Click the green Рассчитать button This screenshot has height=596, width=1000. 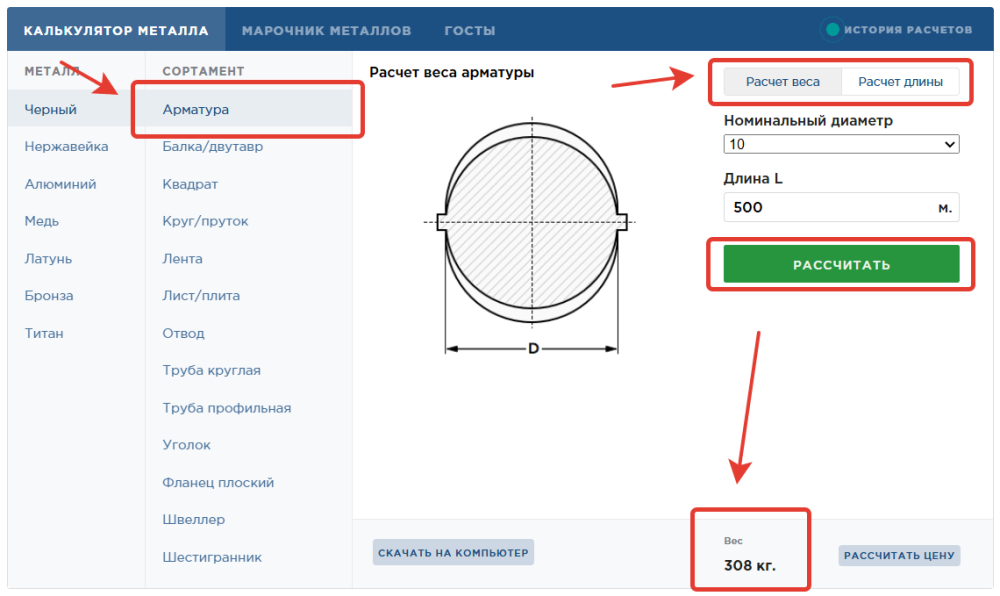841,264
